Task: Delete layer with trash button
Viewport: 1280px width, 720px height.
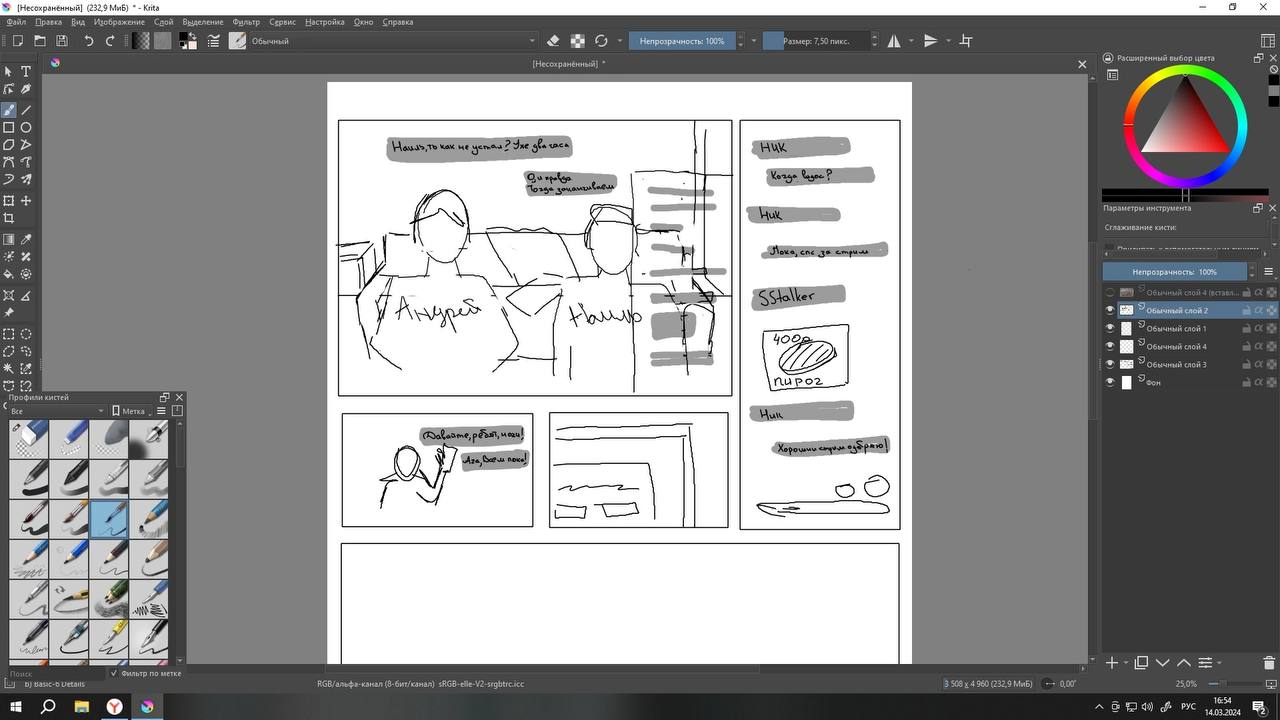Action: click(x=1269, y=663)
